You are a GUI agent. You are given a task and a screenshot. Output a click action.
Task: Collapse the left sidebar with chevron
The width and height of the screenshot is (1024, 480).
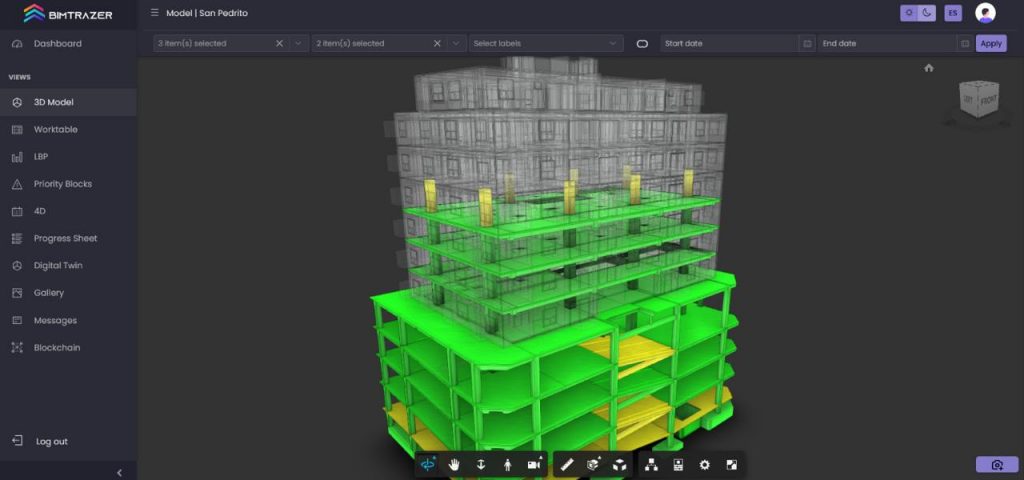point(119,472)
